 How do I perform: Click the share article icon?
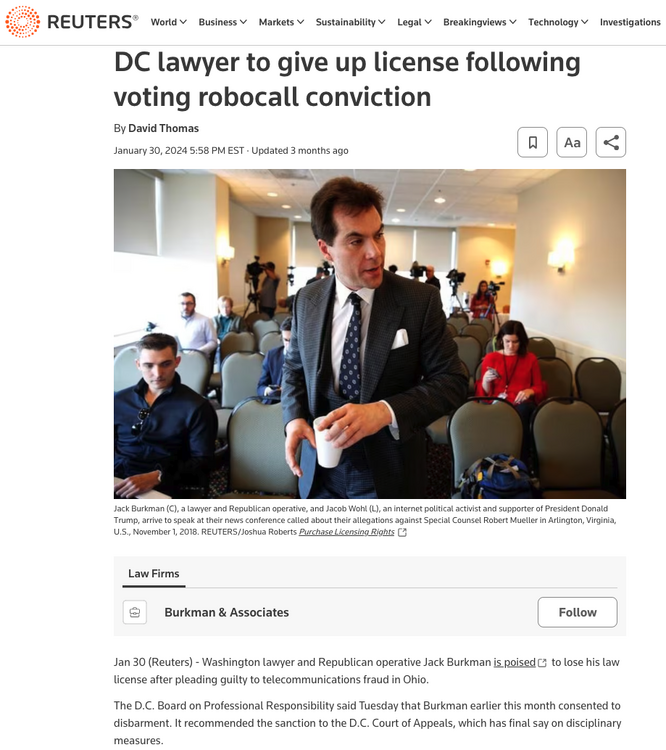610,142
